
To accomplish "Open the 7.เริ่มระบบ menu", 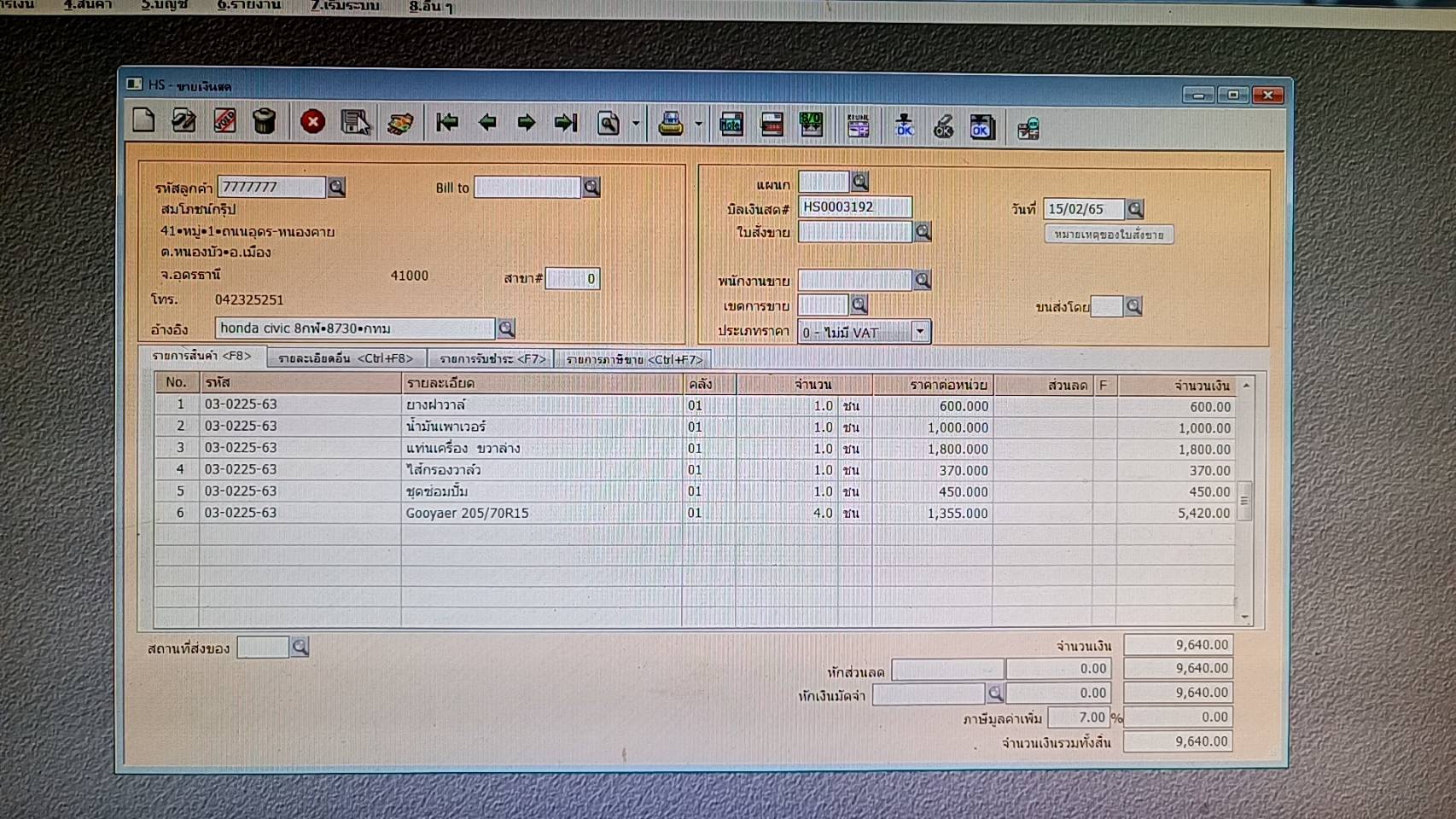I will coord(345,6).
